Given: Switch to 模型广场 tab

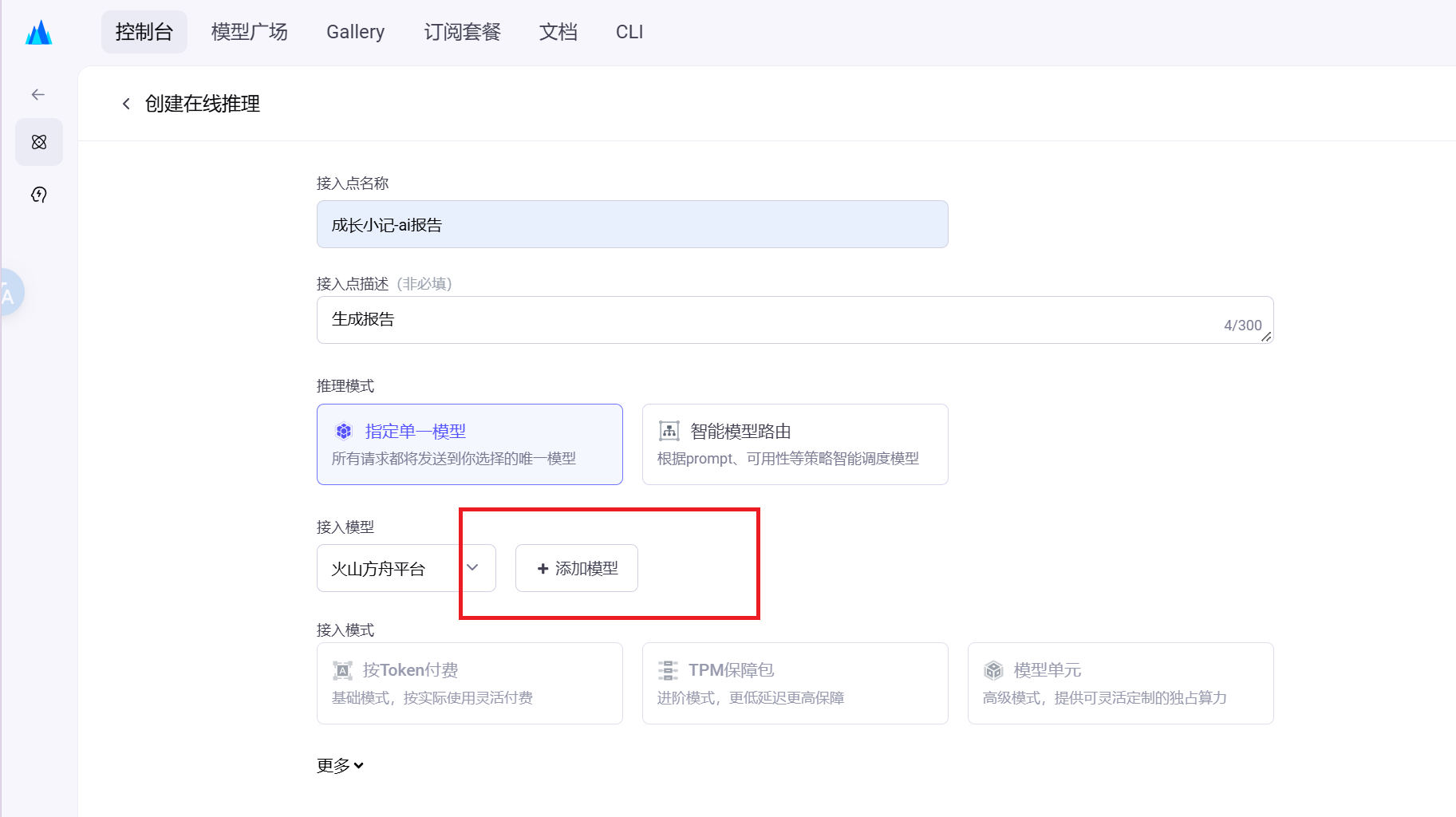Looking at the screenshot, I should point(250,32).
